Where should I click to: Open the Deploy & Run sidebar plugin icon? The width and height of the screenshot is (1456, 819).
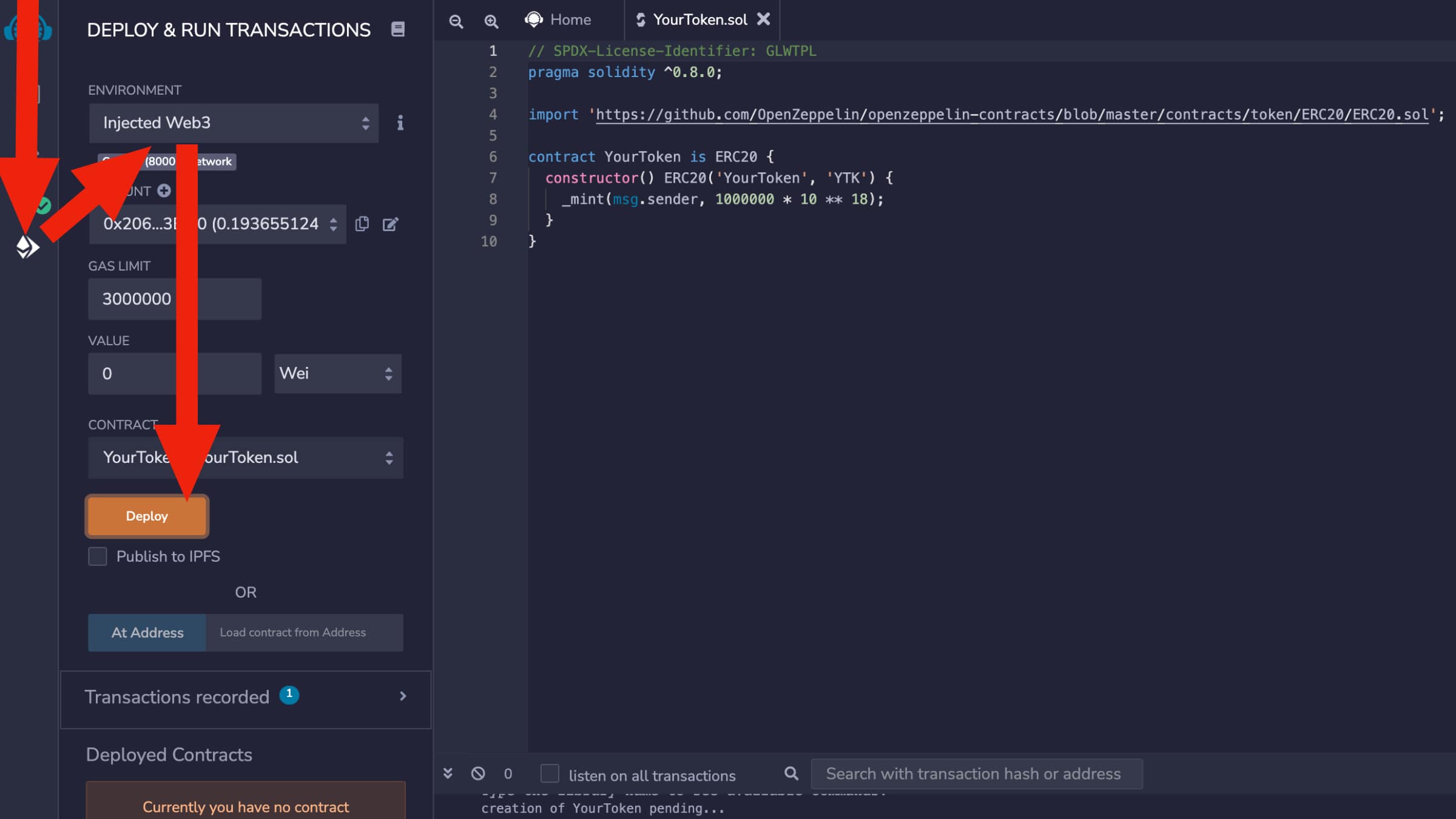click(x=27, y=247)
